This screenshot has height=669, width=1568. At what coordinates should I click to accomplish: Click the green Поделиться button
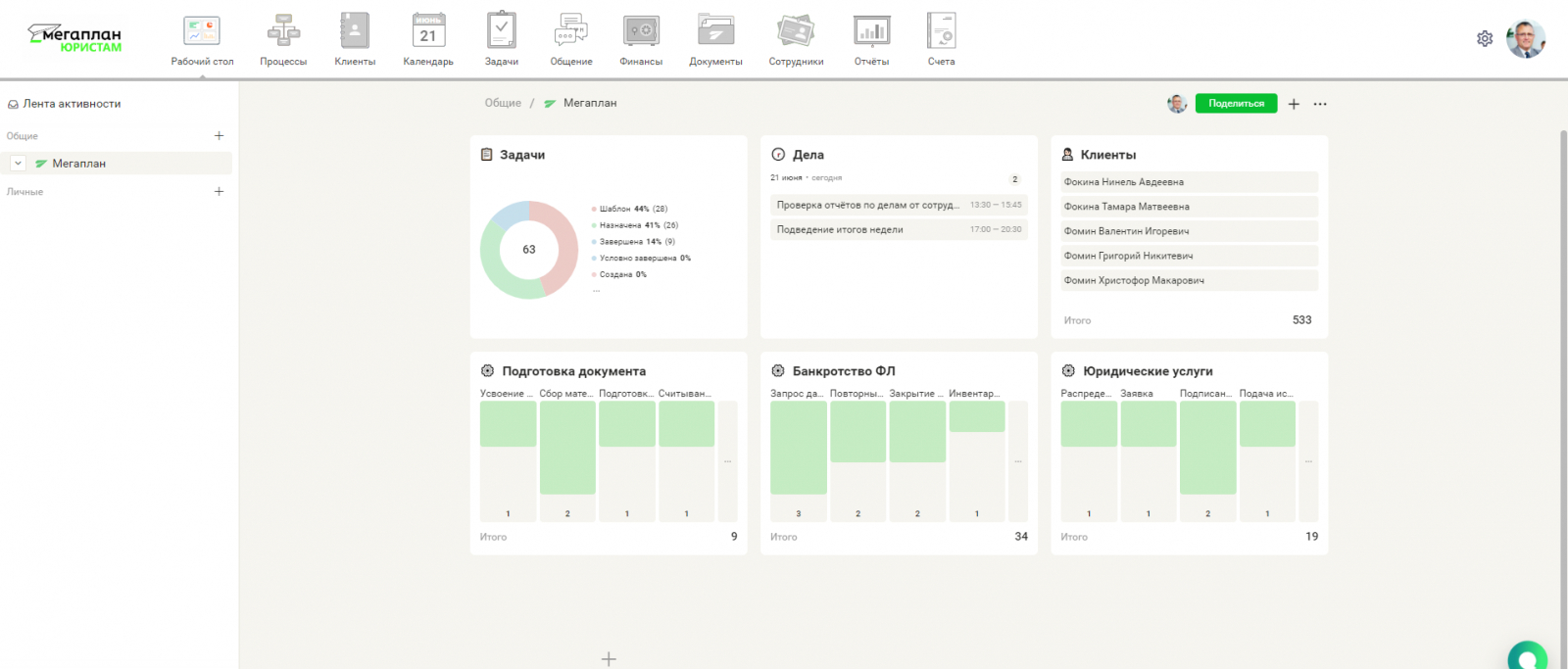1236,104
